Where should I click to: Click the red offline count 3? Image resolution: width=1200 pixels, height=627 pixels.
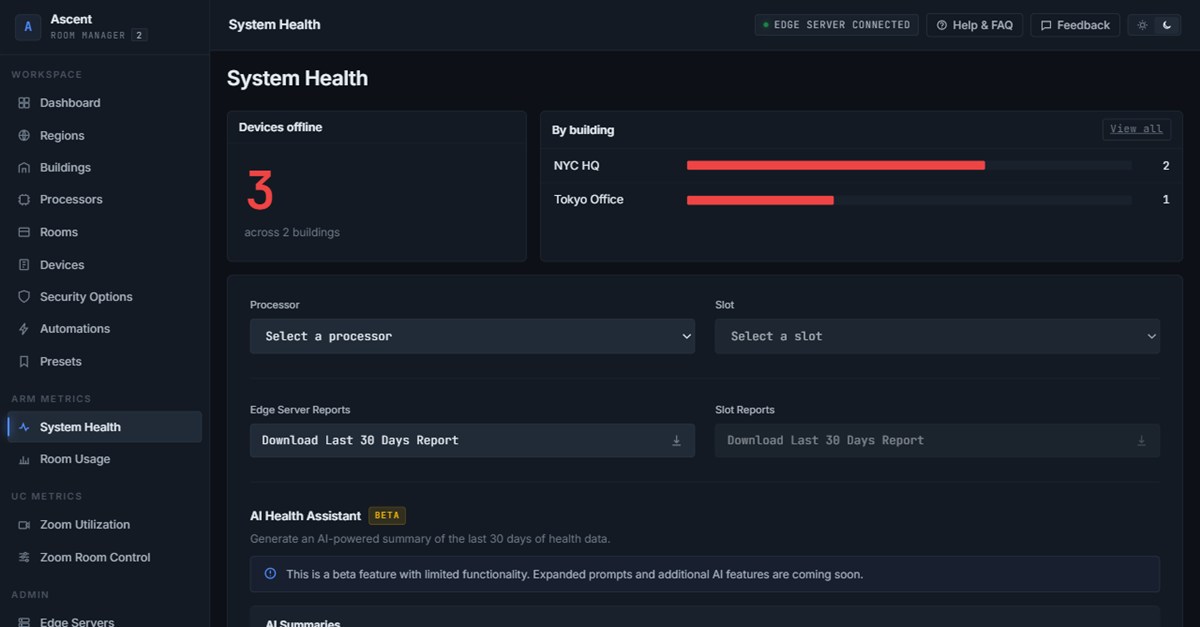[x=260, y=191]
